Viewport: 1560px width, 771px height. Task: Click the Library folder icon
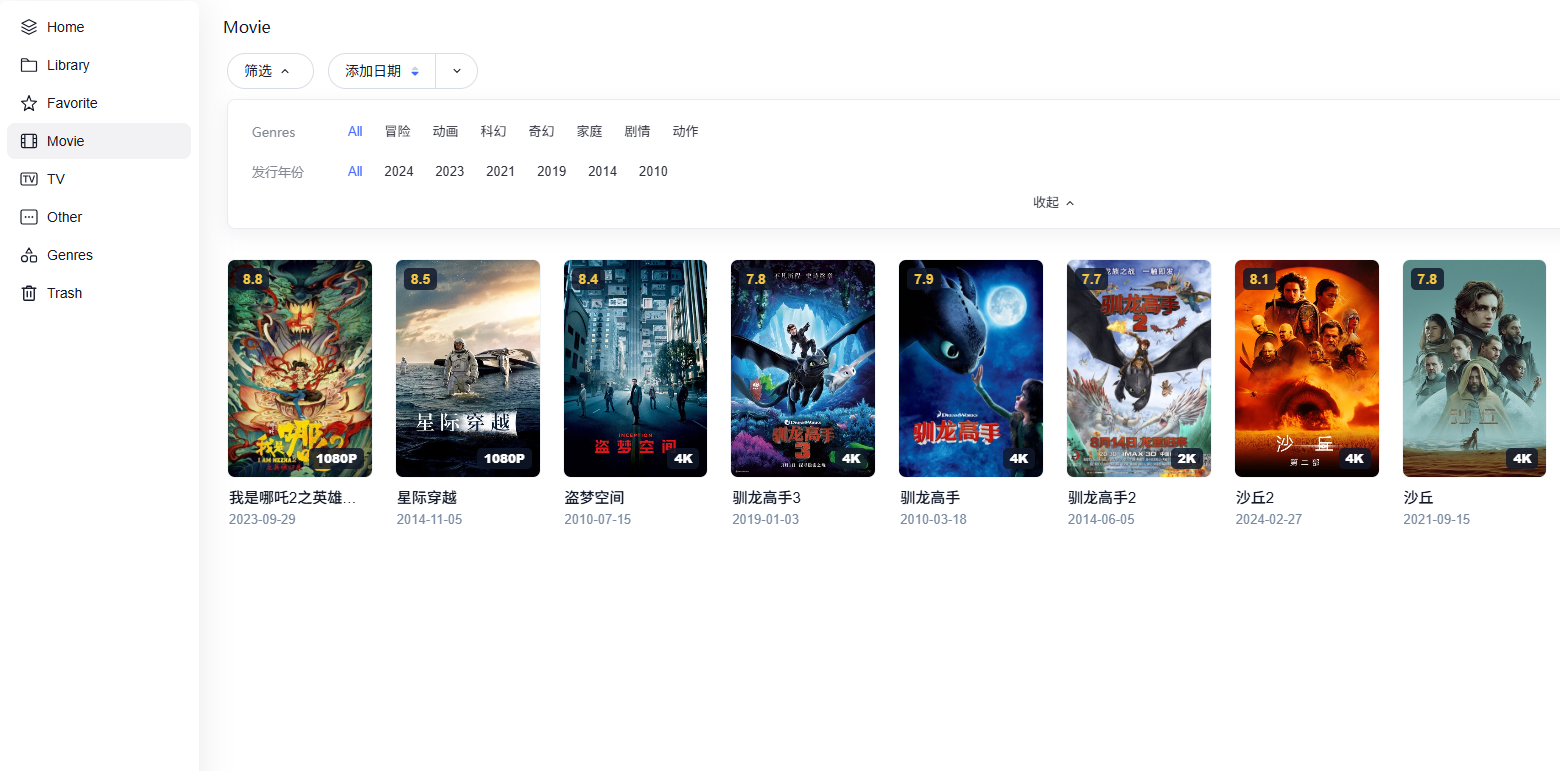tap(29, 65)
